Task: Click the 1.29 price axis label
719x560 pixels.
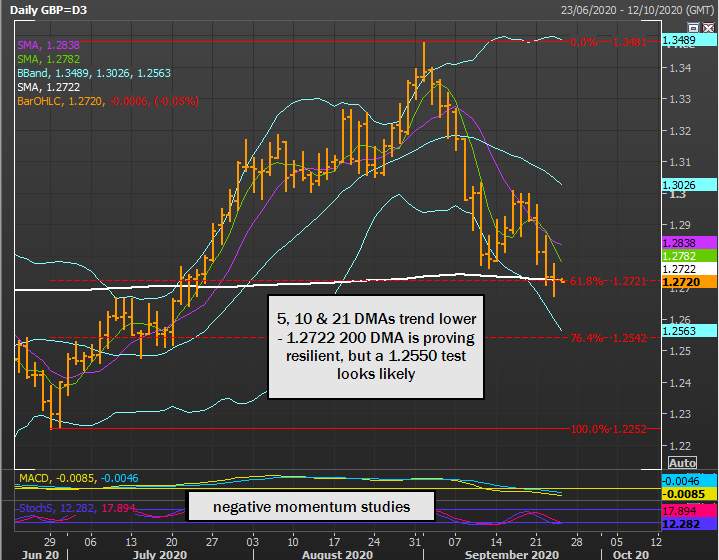Action: coord(680,225)
